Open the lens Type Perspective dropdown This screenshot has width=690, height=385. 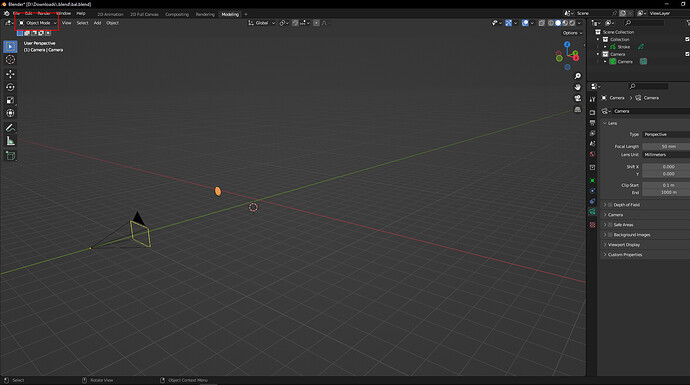[666, 134]
